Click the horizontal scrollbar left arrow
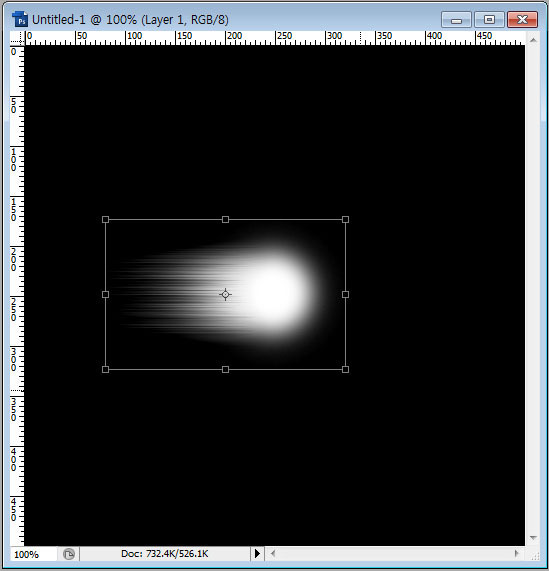Screen dimensions: 549x571 pyautogui.click(x=272, y=554)
